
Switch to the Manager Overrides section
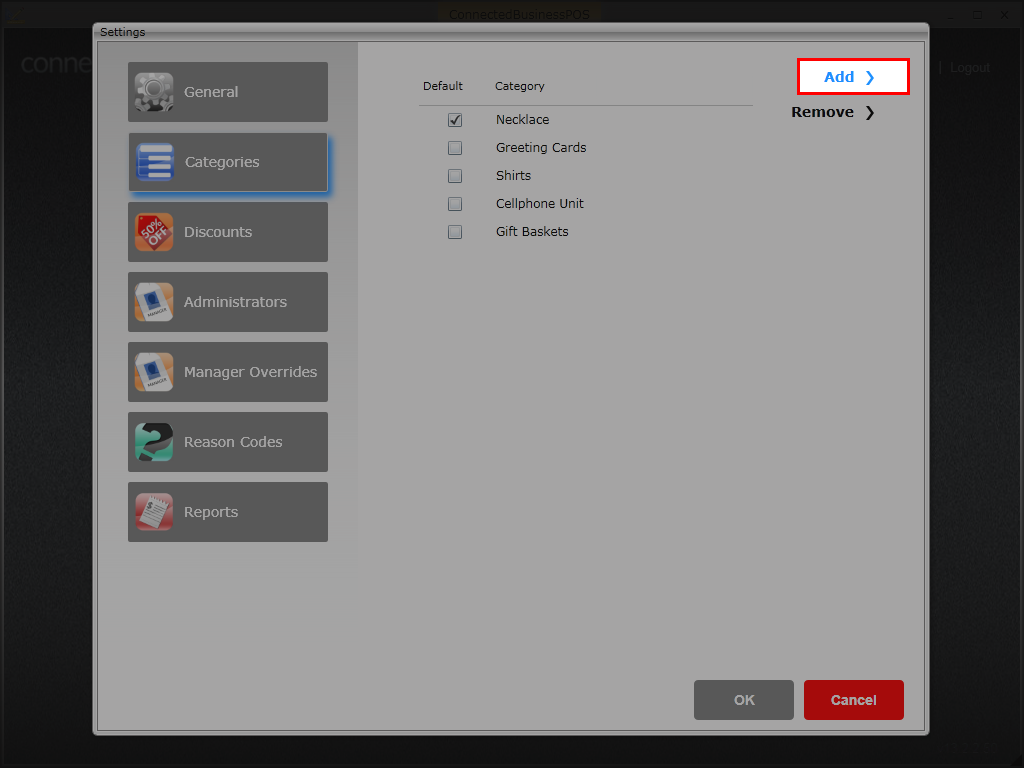[228, 372]
